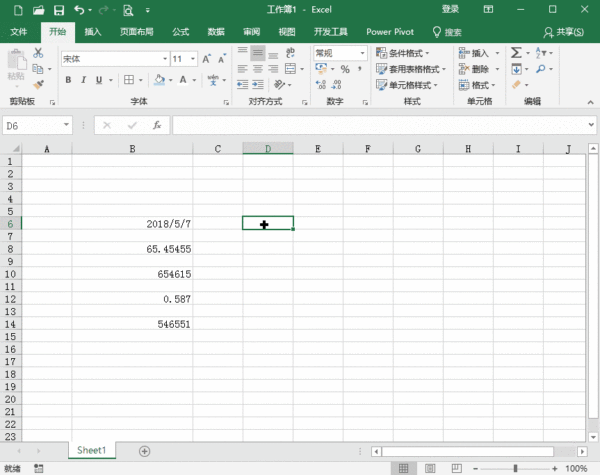Screen dimensions: 600x475
Task: Increase decimal places
Action: click(x=321, y=85)
